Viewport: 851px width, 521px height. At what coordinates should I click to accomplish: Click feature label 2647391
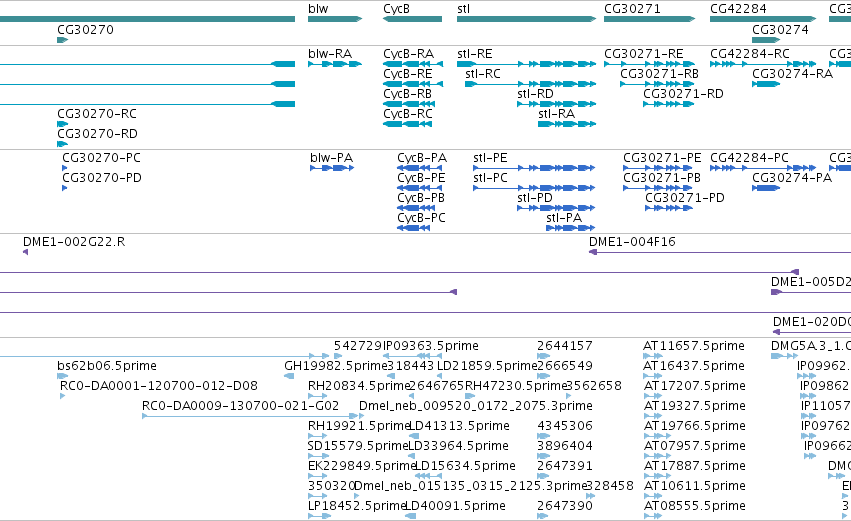(x=565, y=466)
